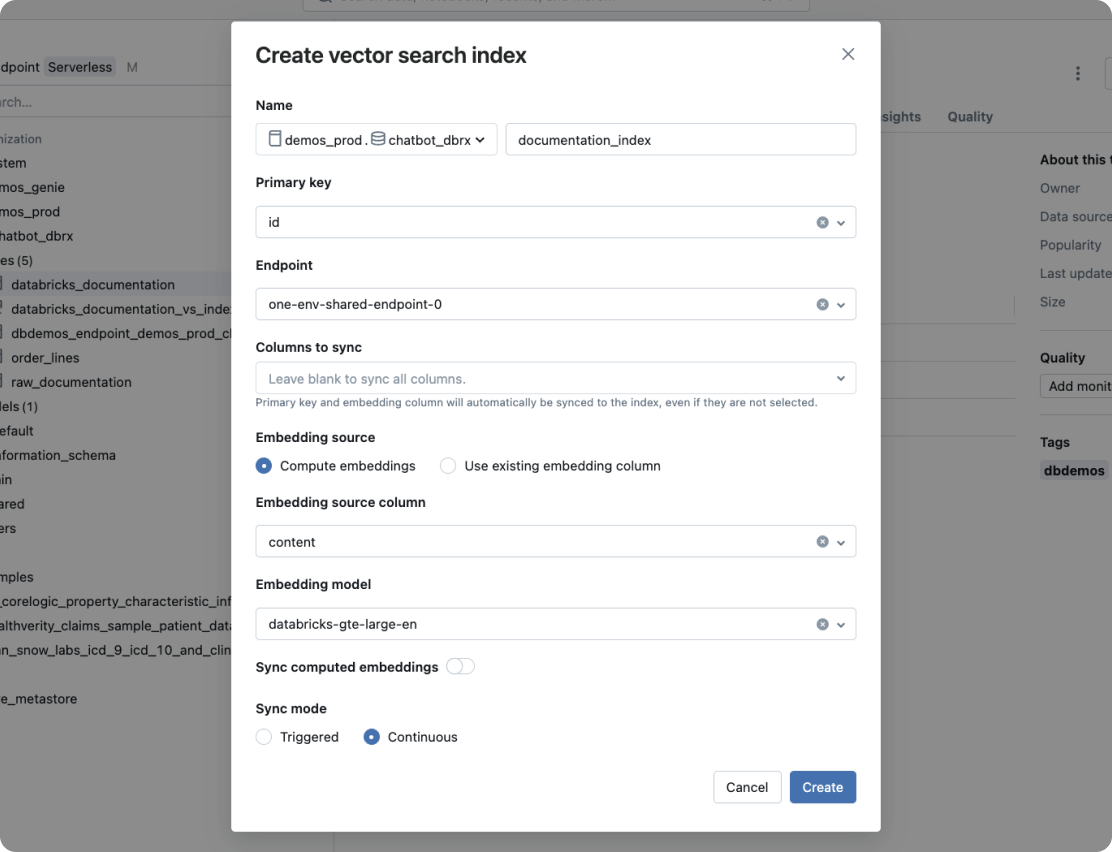Clear the one-env-shared-endpoint-0 Endpoint selection
The image size is (1112, 852).
pyautogui.click(x=822, y=304)
